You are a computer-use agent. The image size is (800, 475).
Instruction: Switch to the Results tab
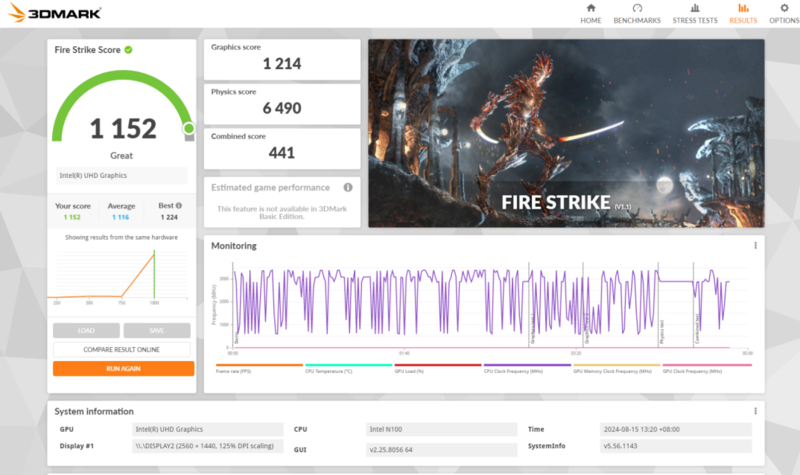point(743,13)
